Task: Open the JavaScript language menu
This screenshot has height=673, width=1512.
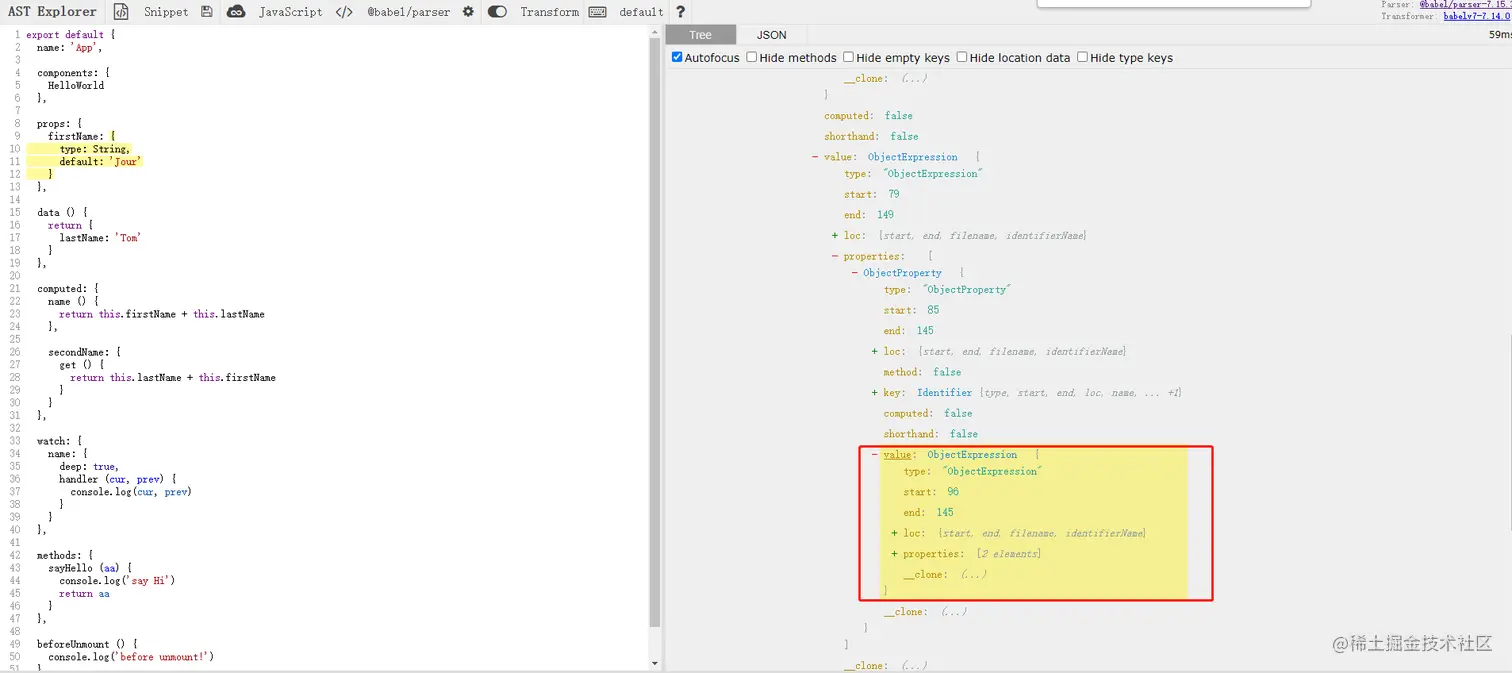Action: (290, 12)
